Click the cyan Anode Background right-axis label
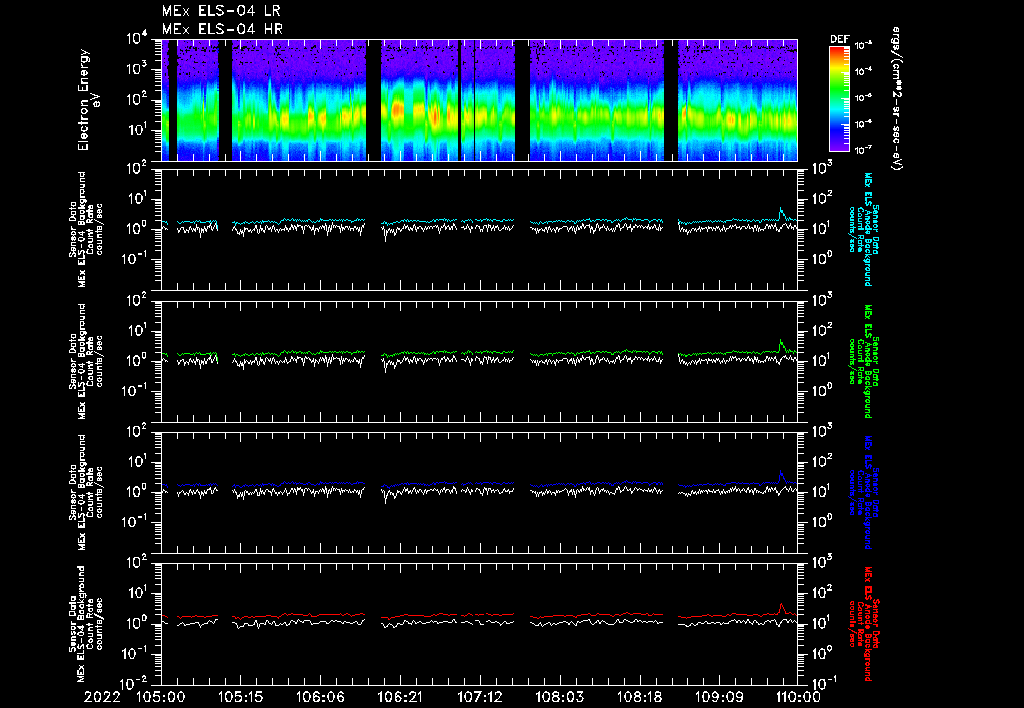This screenshot has height=708, width=1024. [864, 229]
